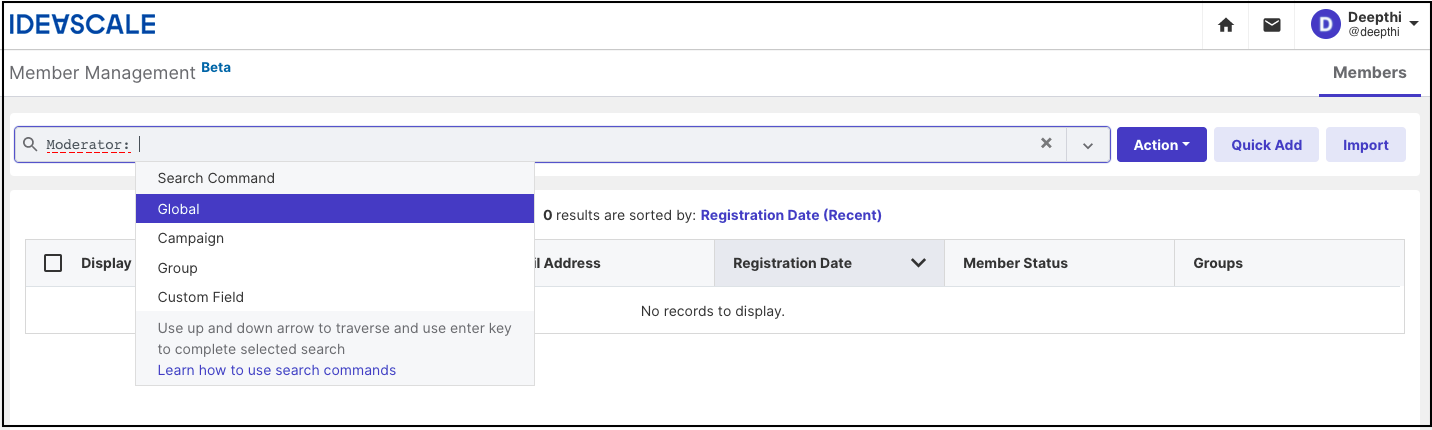Click the magnifier search icon
1432x430 pixels.
pos(31,145)
